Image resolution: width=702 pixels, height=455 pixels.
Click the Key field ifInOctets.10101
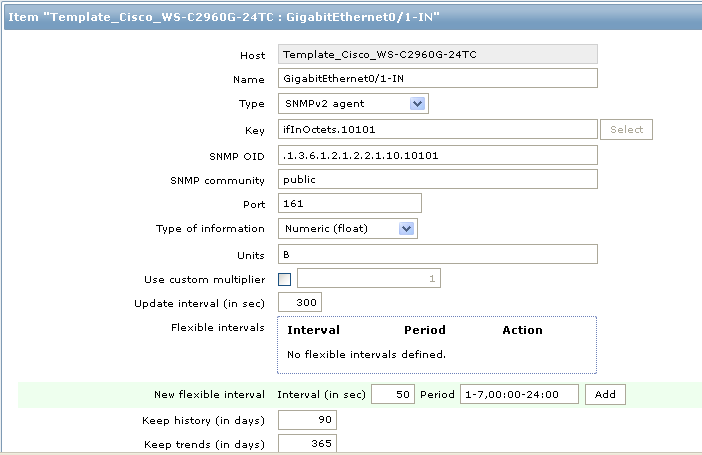coord(437,129)
